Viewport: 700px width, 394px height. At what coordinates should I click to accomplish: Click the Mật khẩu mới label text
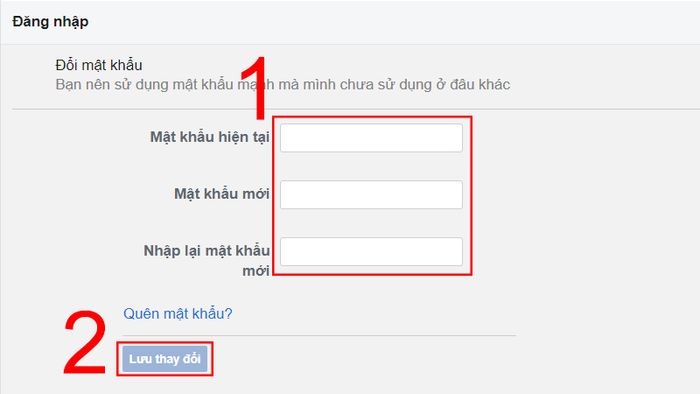tap(222, 194)
